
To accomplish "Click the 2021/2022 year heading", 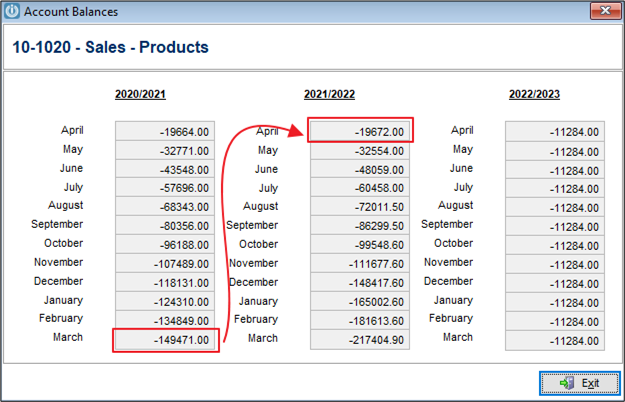I will point(329,94).
